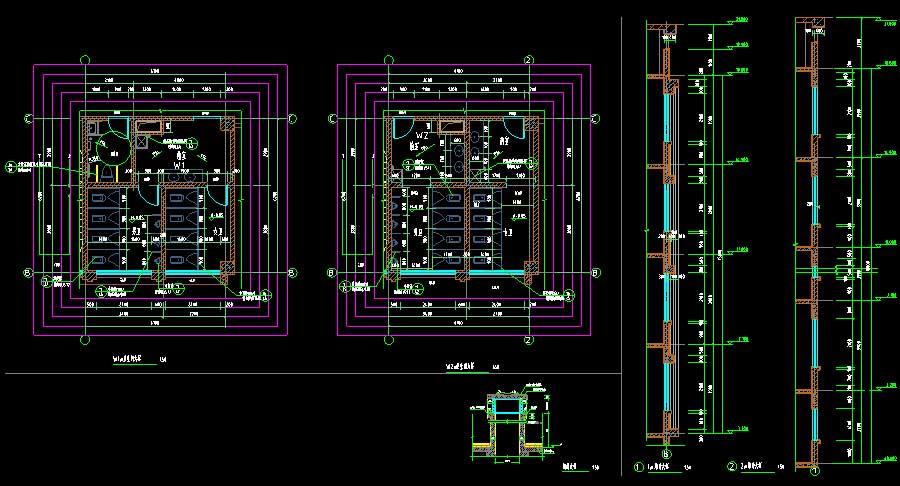Select axis bubble C right of right plan
Screen dimensions: 900x486
pos(595,119)
